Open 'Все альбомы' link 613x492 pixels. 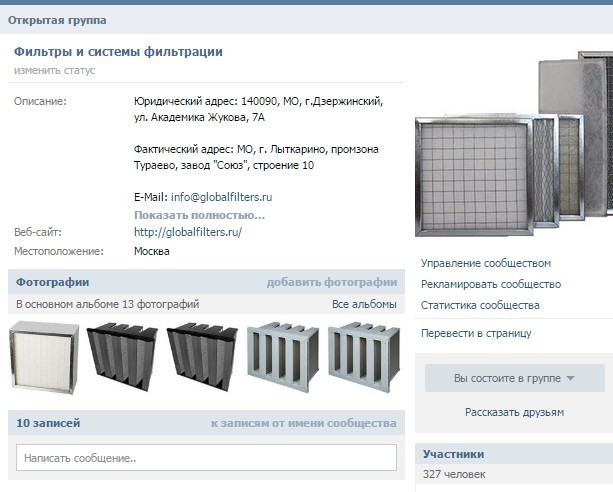pyautogui.click(x=364, y=304)
